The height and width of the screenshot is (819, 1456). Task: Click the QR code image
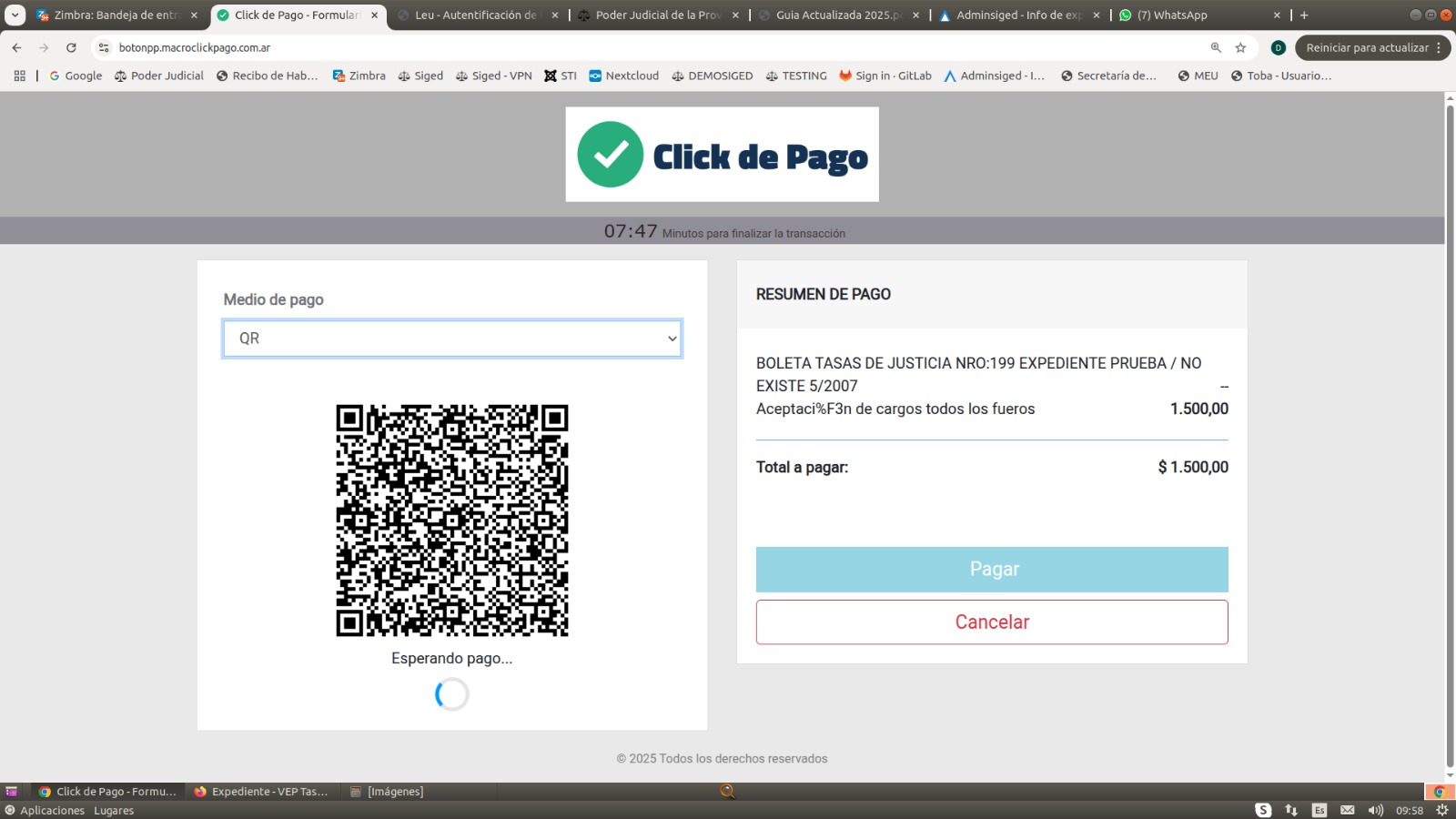tap(452, 521)
